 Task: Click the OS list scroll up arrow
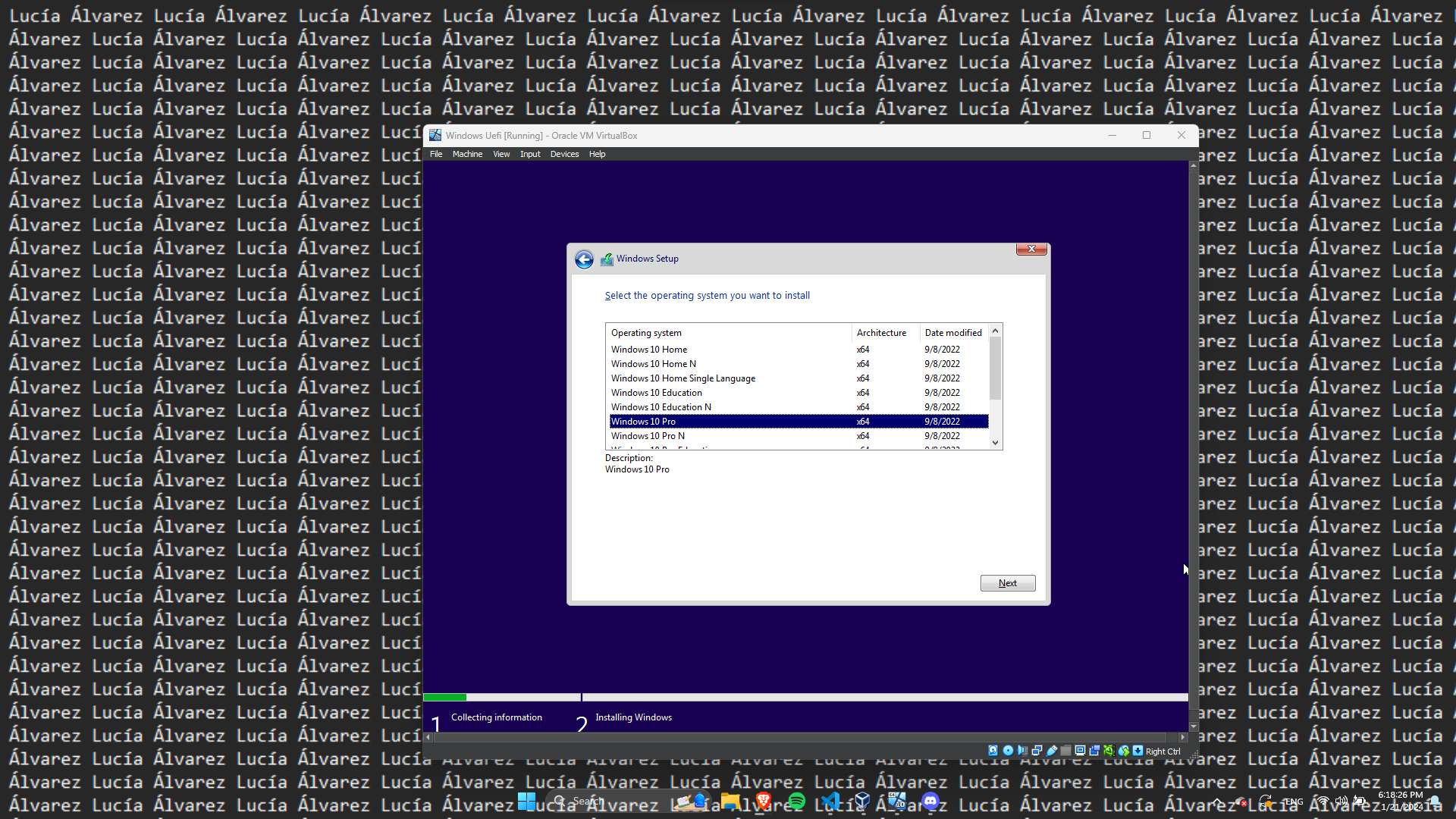(995, 331)
